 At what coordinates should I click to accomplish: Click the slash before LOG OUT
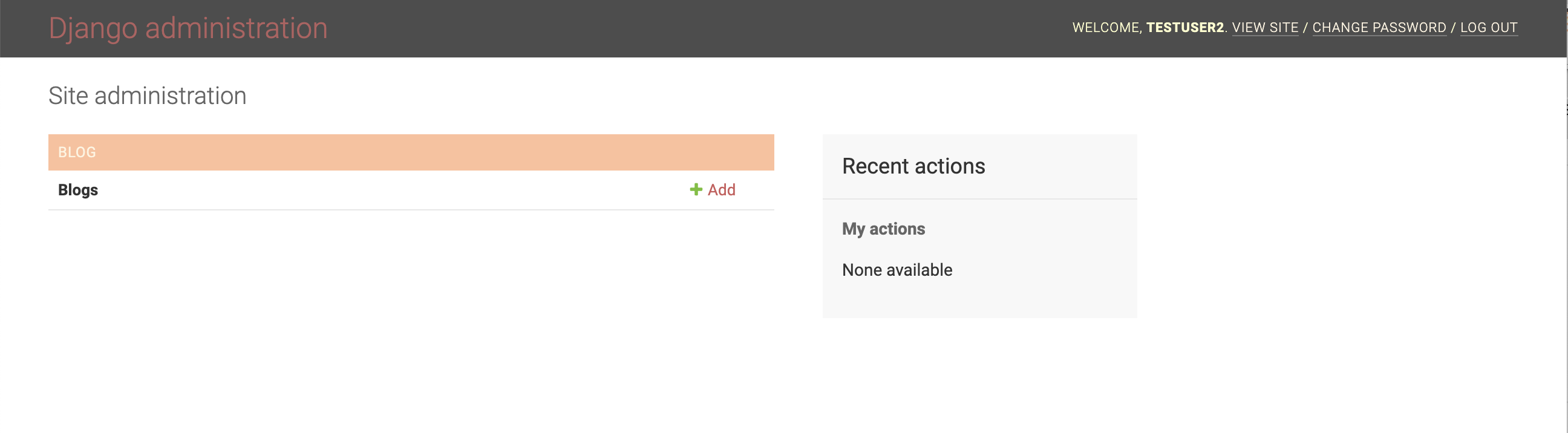point(1453,27)
